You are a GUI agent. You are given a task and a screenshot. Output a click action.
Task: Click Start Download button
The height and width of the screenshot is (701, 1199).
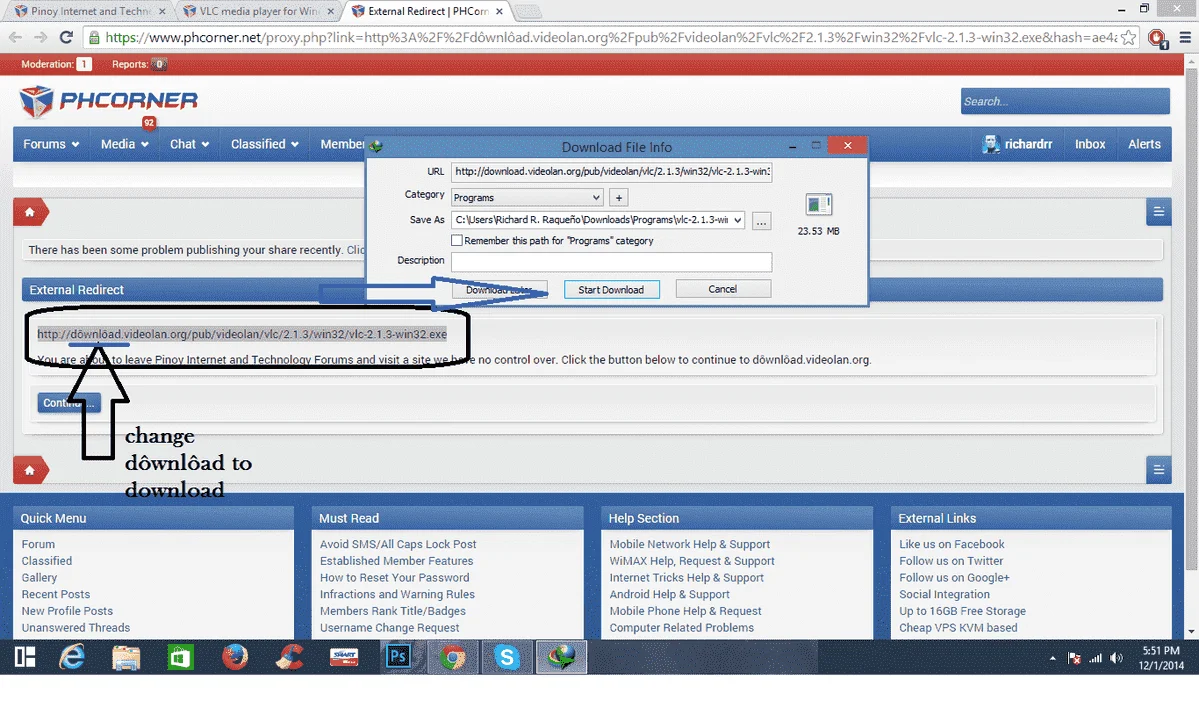(612, 290)
